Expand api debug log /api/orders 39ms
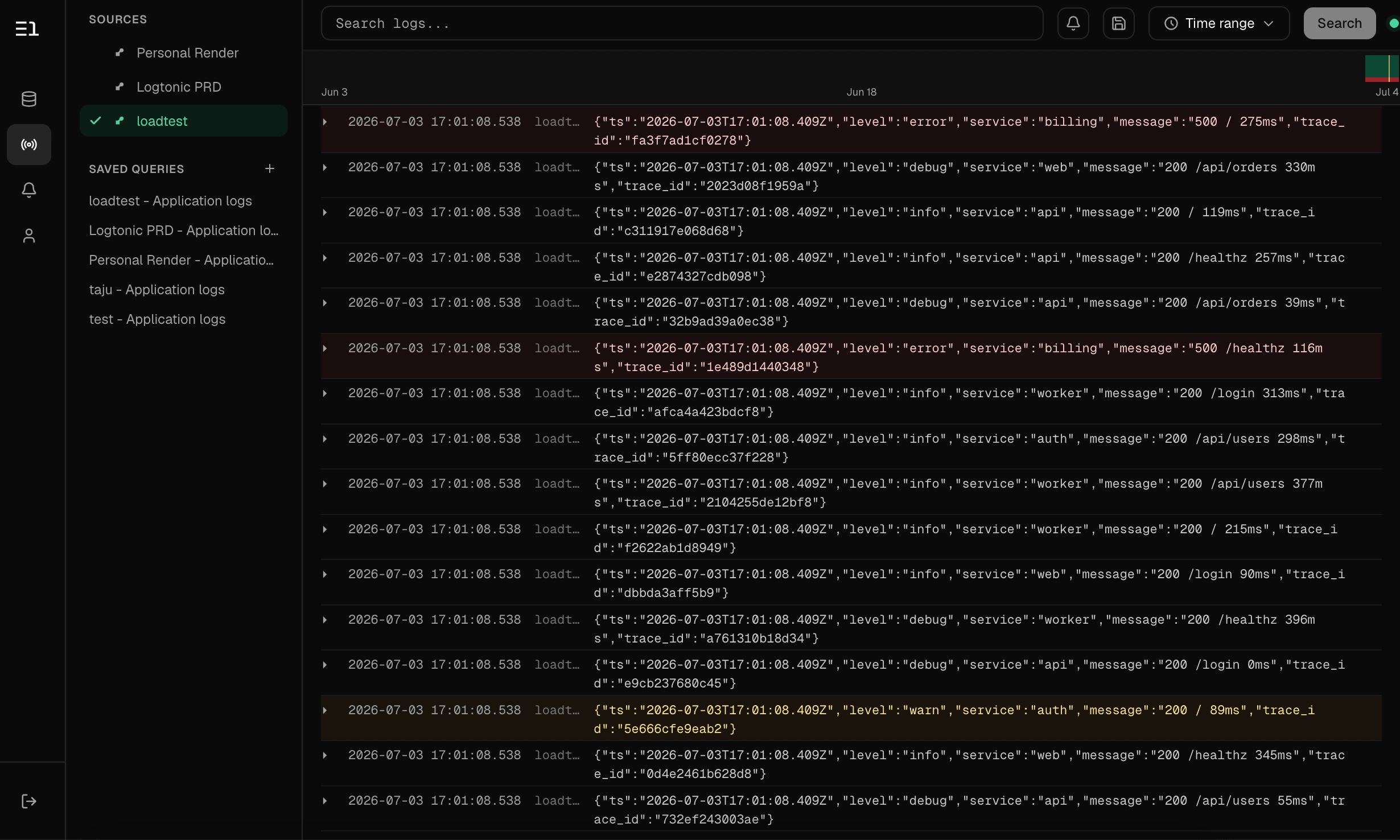The height and width of the screenshot is (840, 1400). point(325,303)
